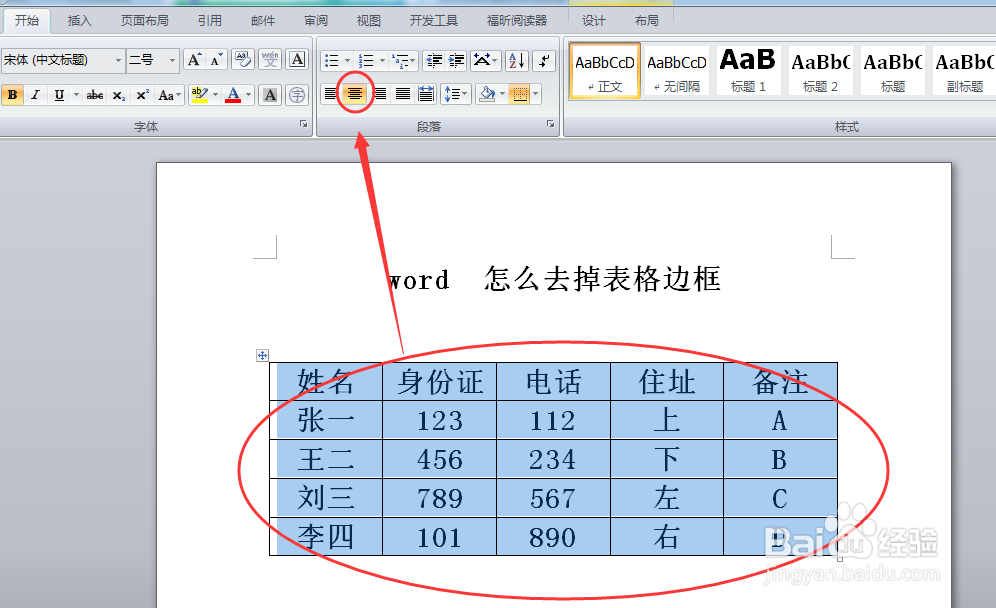The width and height of the screenshot is (996, 608).
Task: Open the font size dropdown
Action: click(172, 59)
